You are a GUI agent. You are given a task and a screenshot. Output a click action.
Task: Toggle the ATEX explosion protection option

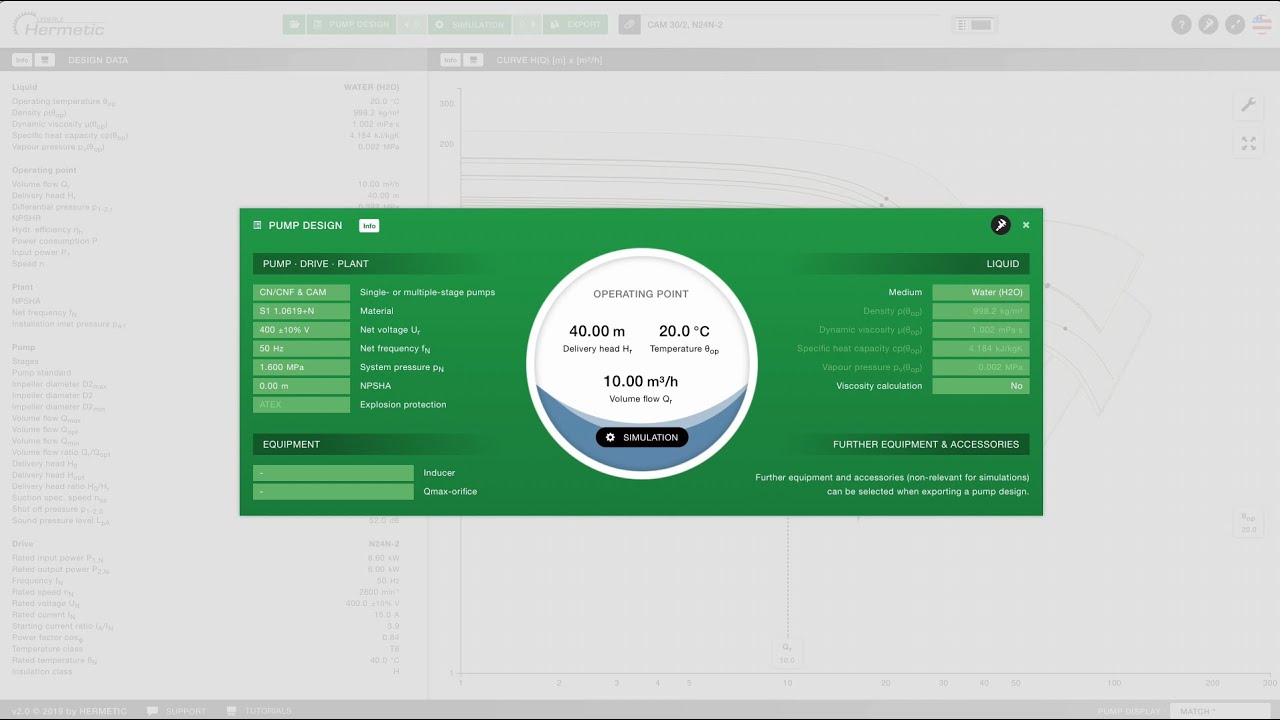pos(301,405)
